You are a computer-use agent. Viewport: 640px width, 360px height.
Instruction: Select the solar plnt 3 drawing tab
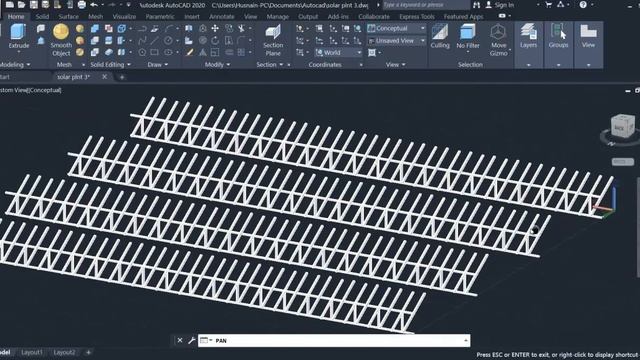(x=73, y=77)
